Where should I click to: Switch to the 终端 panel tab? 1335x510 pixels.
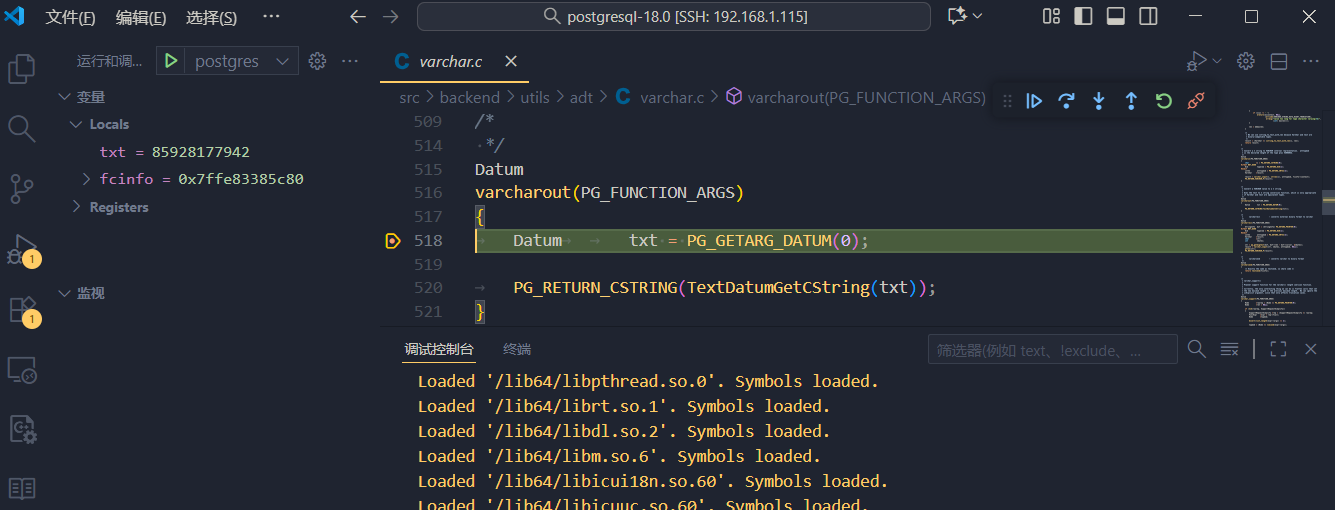click(517, 349)
